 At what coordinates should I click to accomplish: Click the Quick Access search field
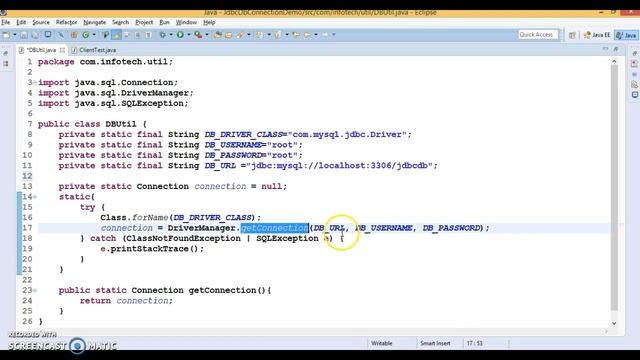pos(538,35)
